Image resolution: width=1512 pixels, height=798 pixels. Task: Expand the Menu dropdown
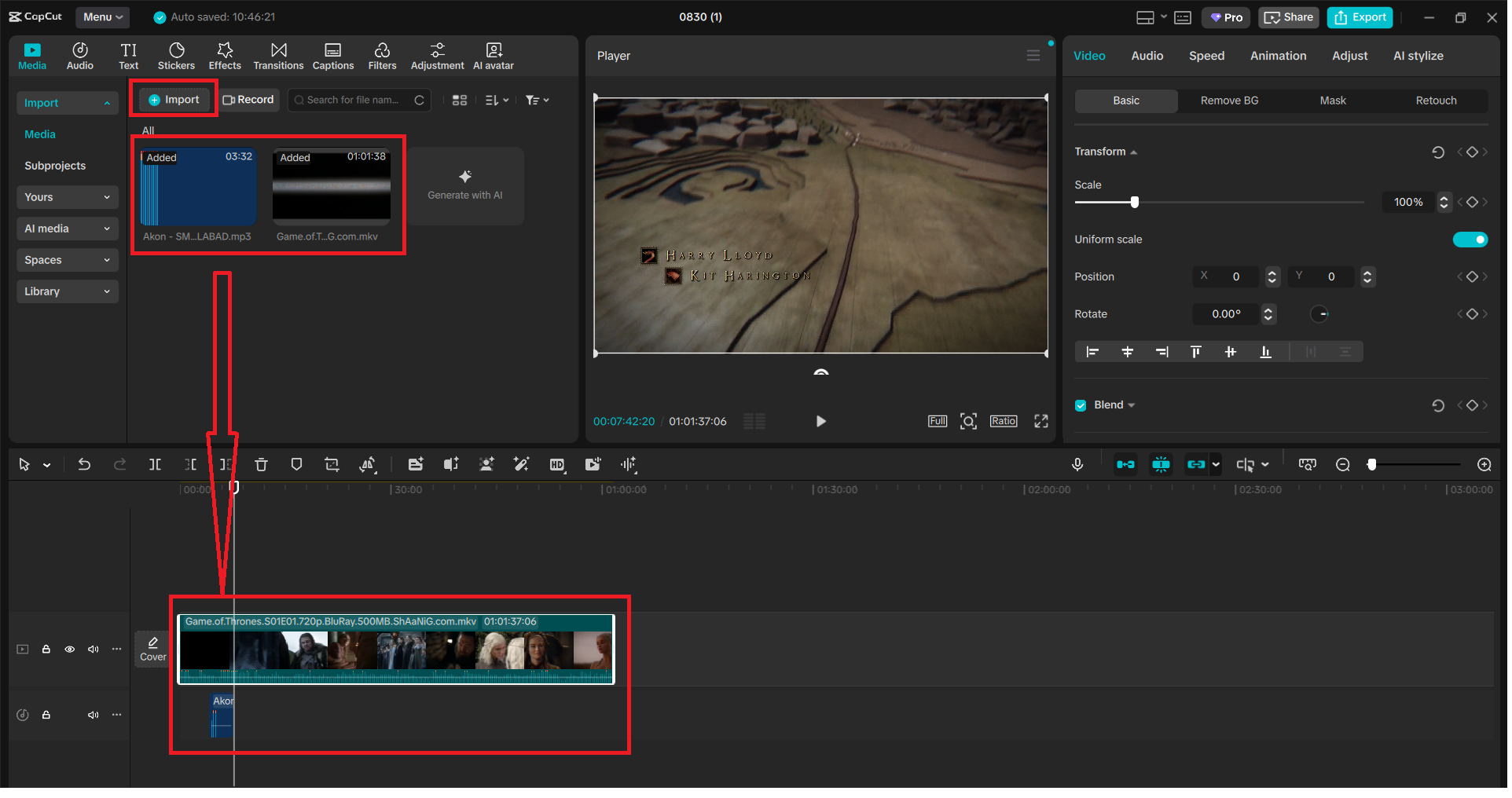[x=103, y=17]
